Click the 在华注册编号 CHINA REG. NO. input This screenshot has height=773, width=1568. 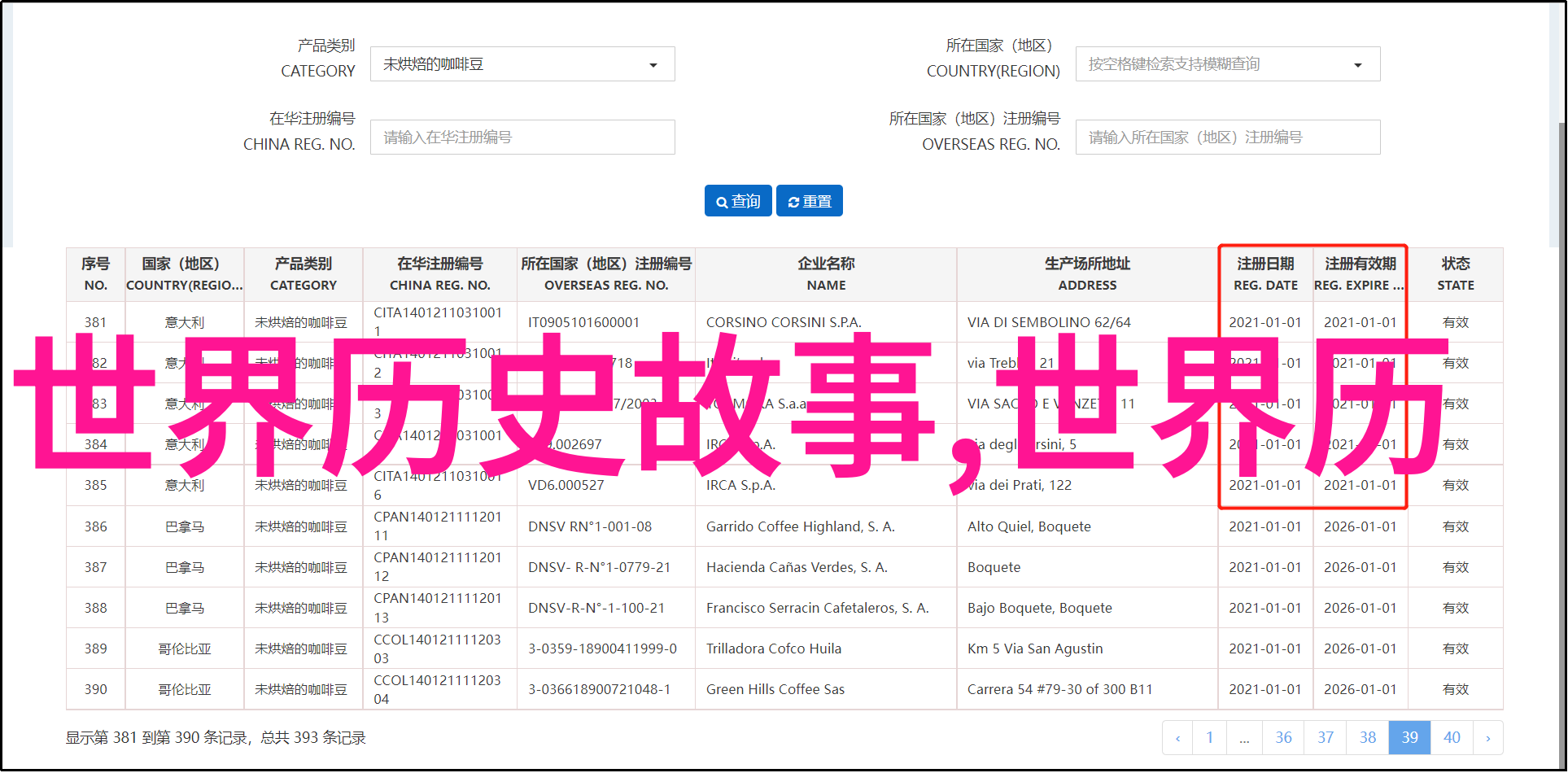(522, 138)
